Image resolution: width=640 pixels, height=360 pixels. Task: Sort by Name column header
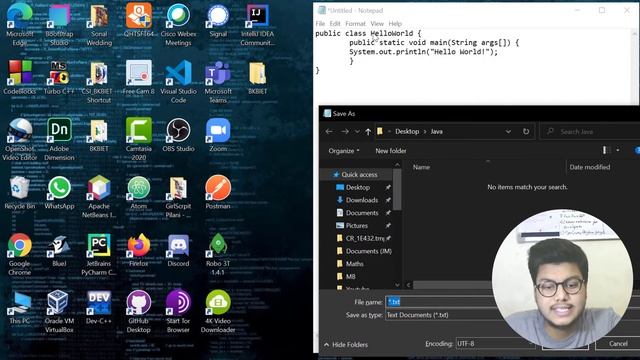coord(421,167)
